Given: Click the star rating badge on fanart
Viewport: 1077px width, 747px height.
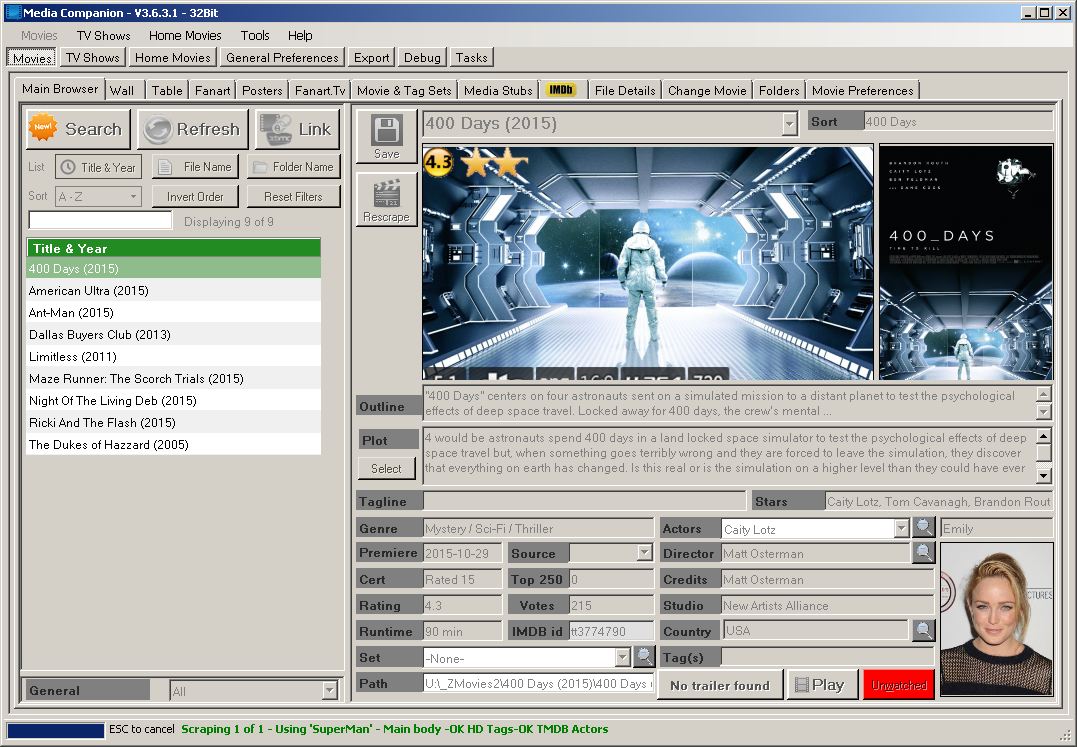Looking at the screenshot, I should 438,163.
